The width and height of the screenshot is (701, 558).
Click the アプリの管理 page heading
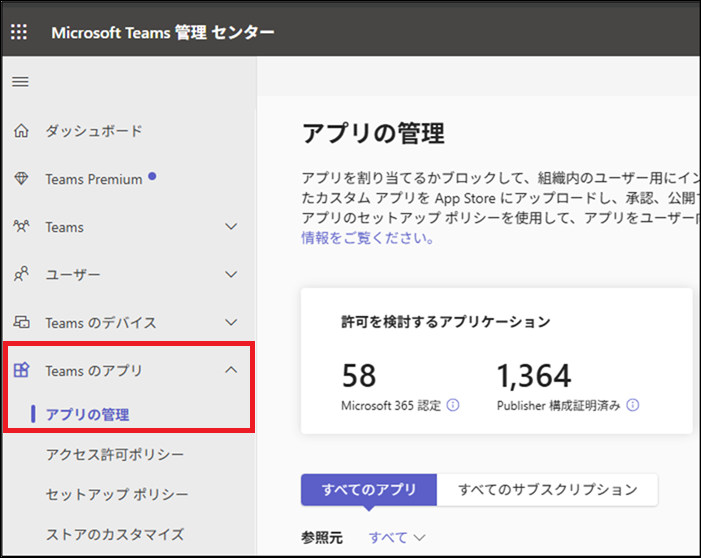(x=373, y=133)
